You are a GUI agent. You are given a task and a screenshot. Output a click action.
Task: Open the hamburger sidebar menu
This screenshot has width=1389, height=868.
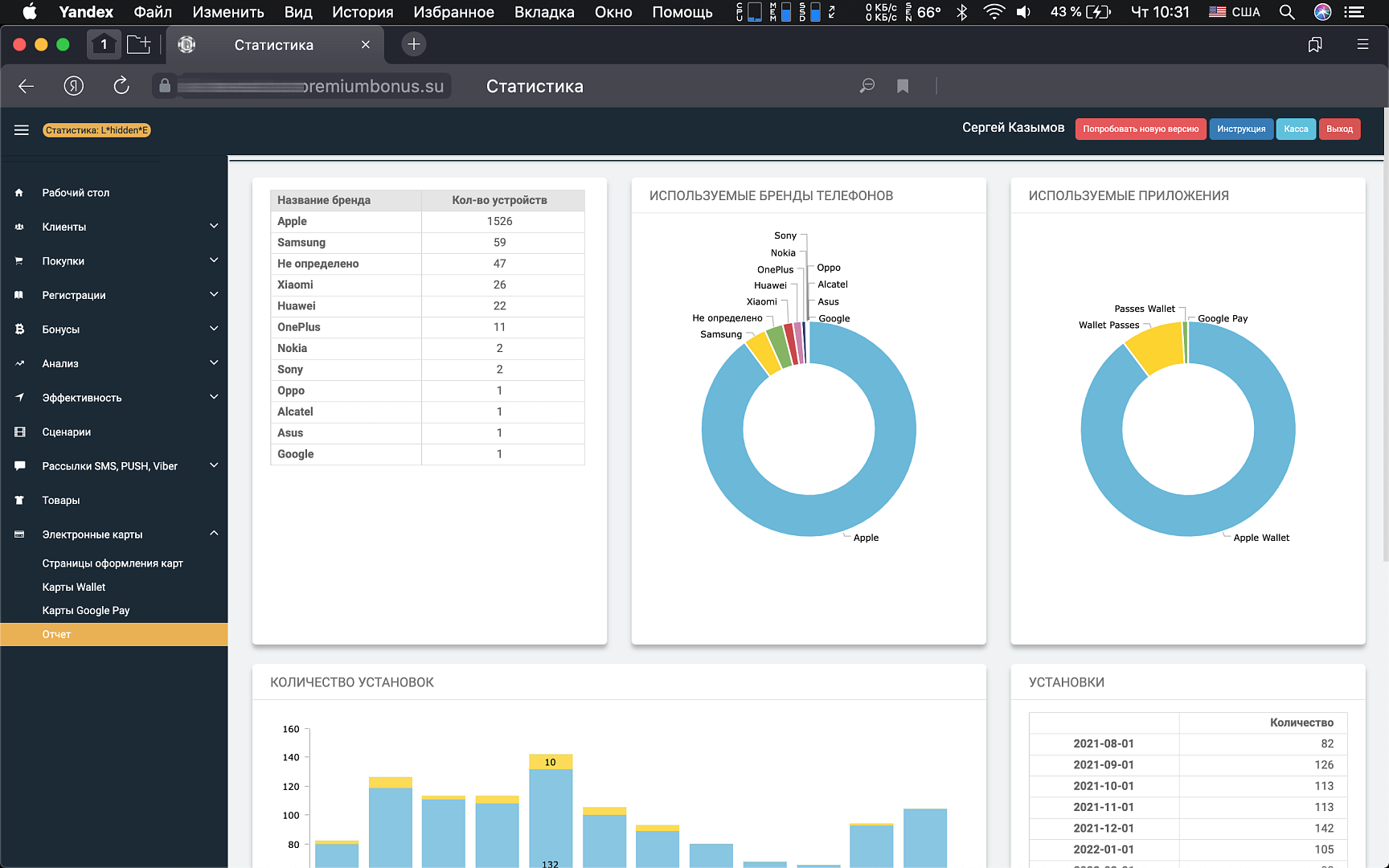click(22, 130)
